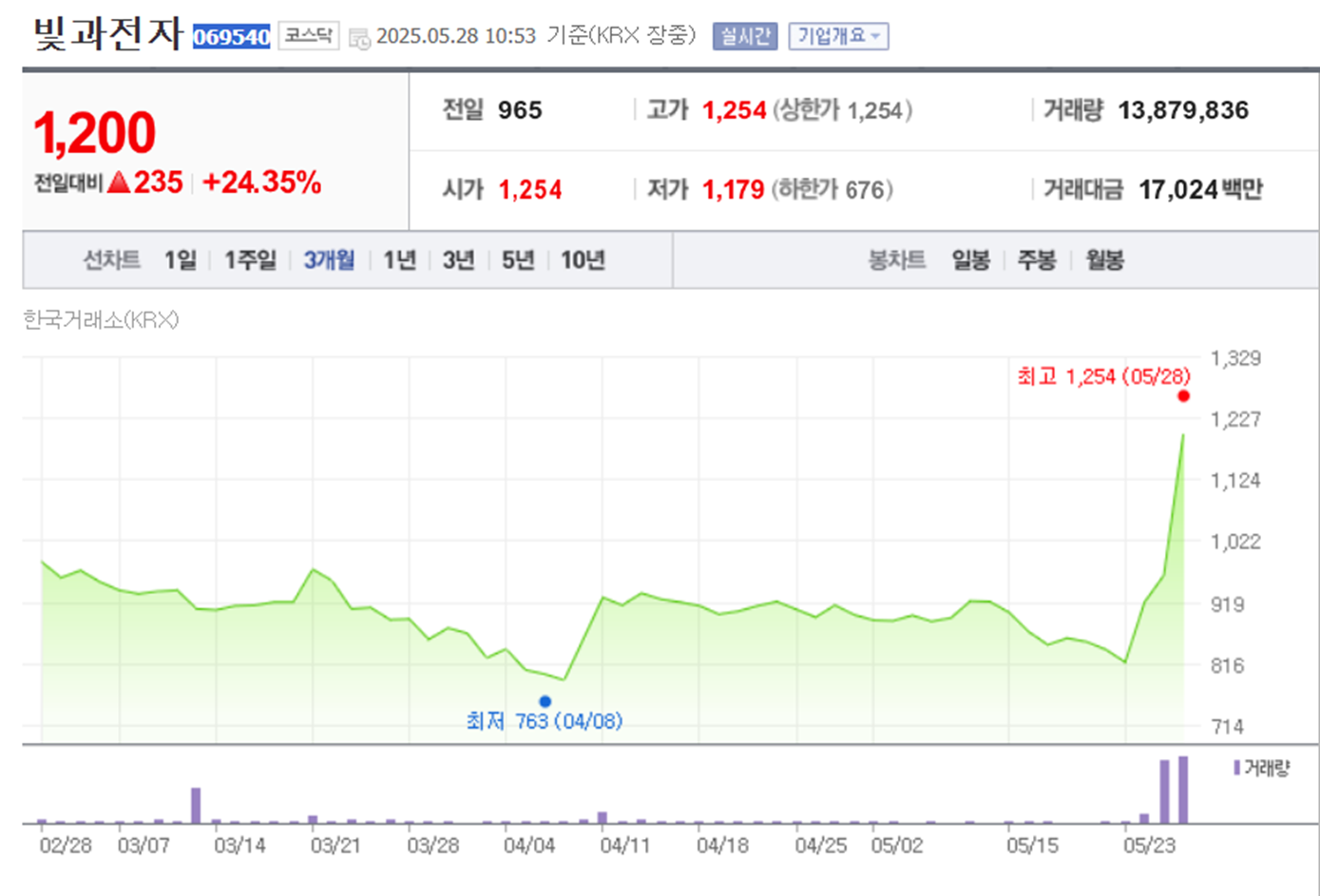
Task: Click the 실시간 button
Action: pyautogui.click(x=745, y=36)
